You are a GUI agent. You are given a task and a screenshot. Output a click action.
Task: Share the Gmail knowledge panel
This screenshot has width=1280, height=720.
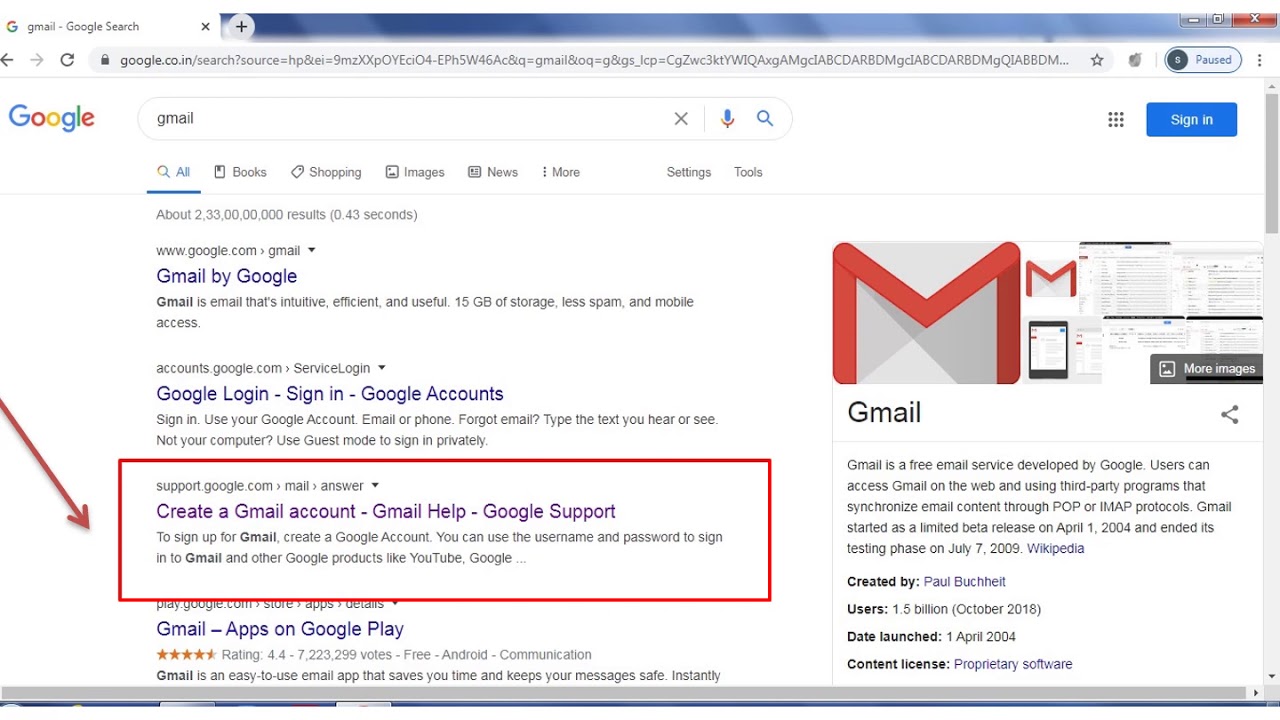(x=1230, y=414)
